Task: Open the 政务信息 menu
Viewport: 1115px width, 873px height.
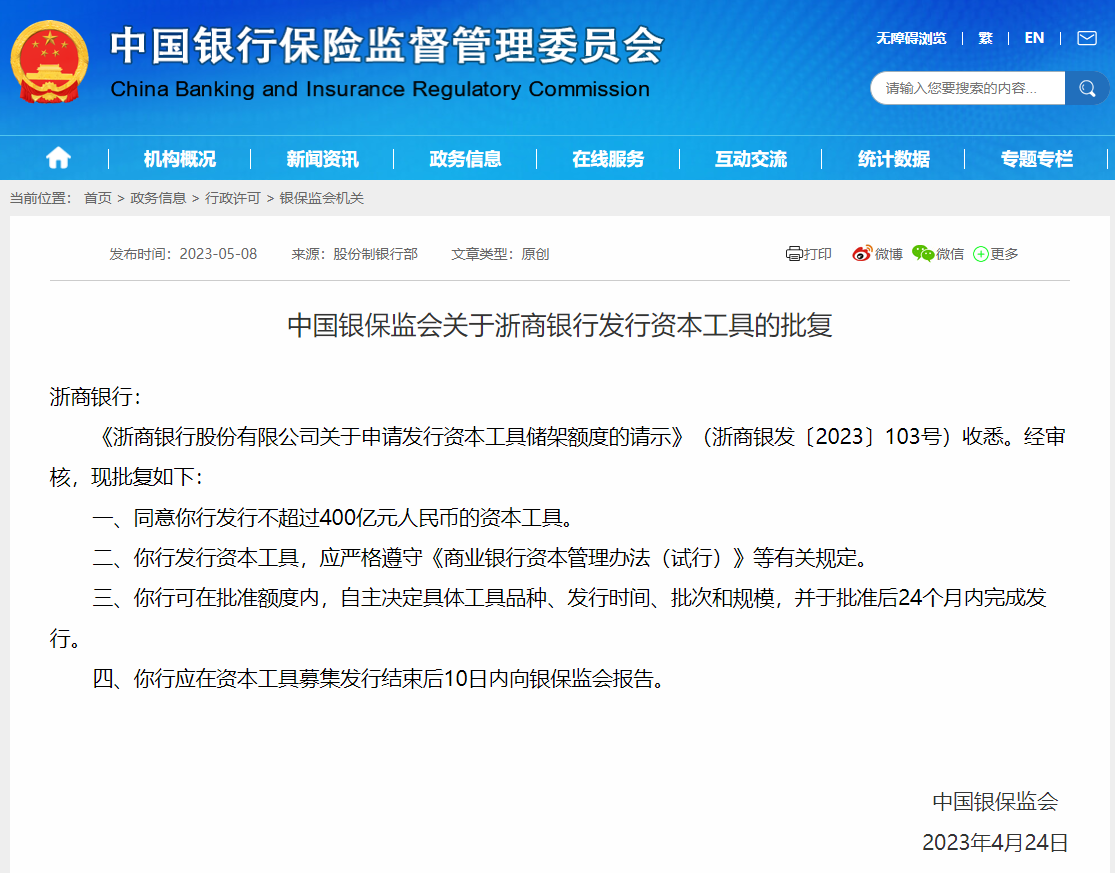Action: coord(465,159)
